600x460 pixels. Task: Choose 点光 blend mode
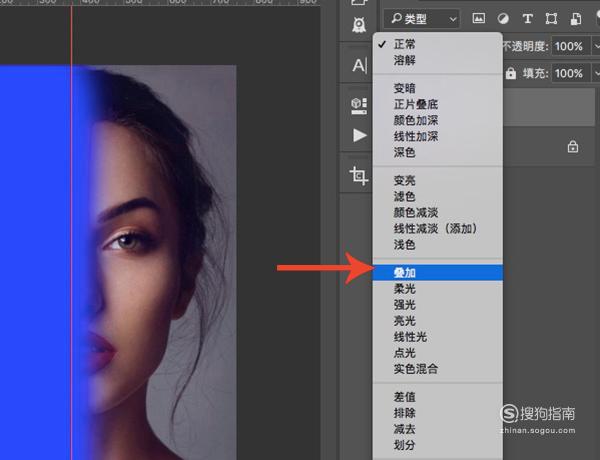point(437,353)
